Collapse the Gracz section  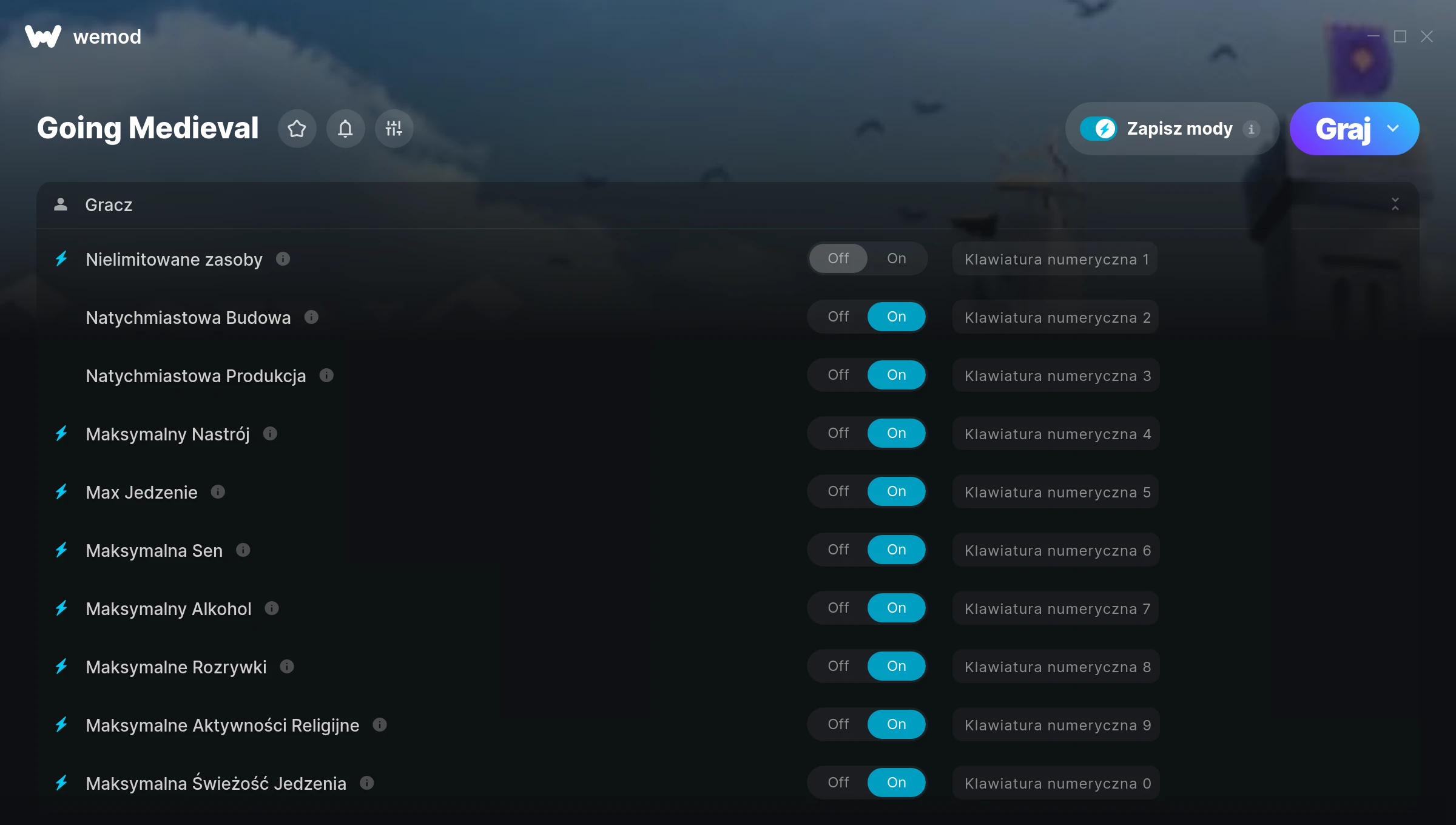point(1395,204)
